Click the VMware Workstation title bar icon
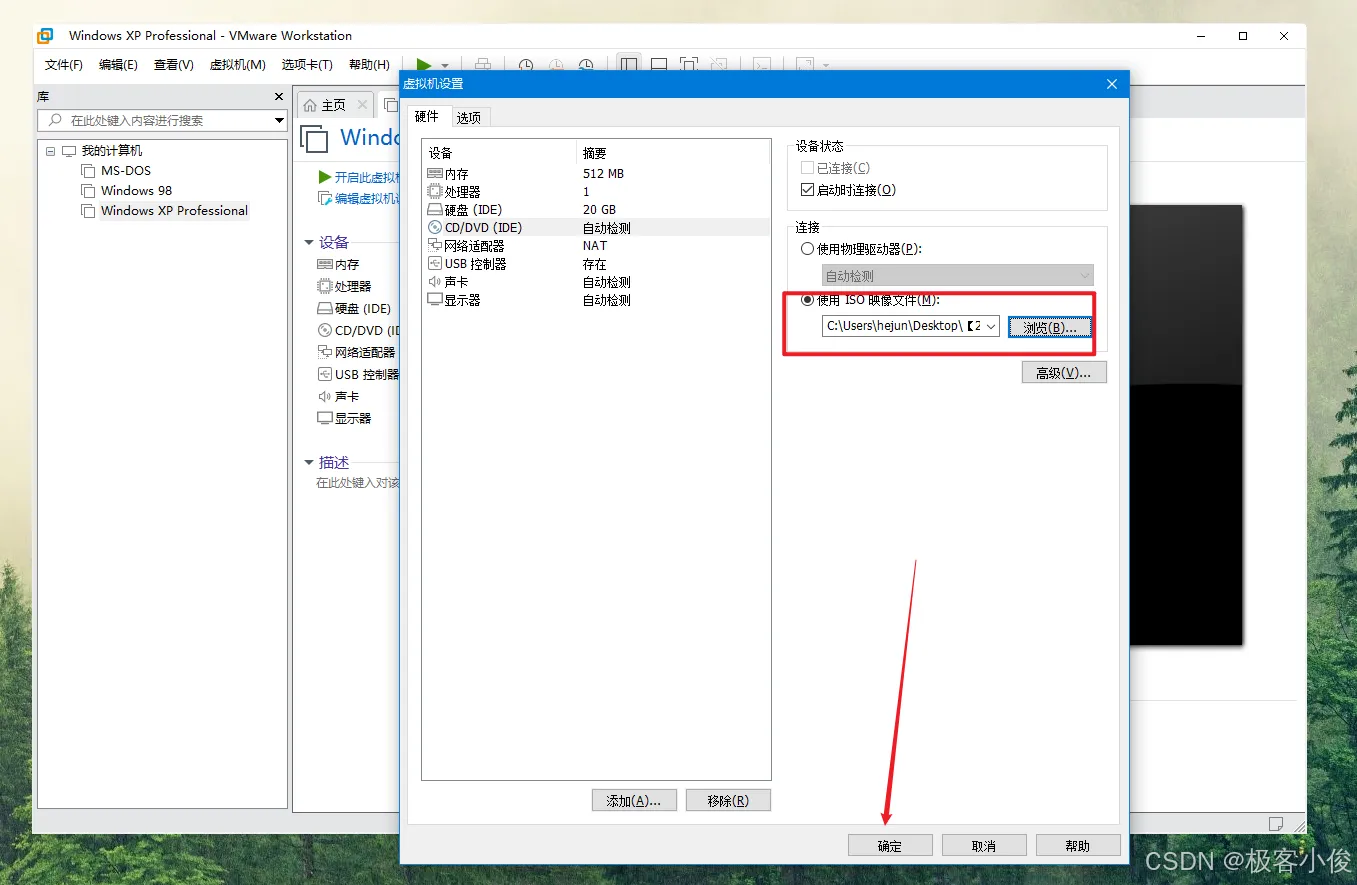 pyautogui.click(x=45, y=36)
